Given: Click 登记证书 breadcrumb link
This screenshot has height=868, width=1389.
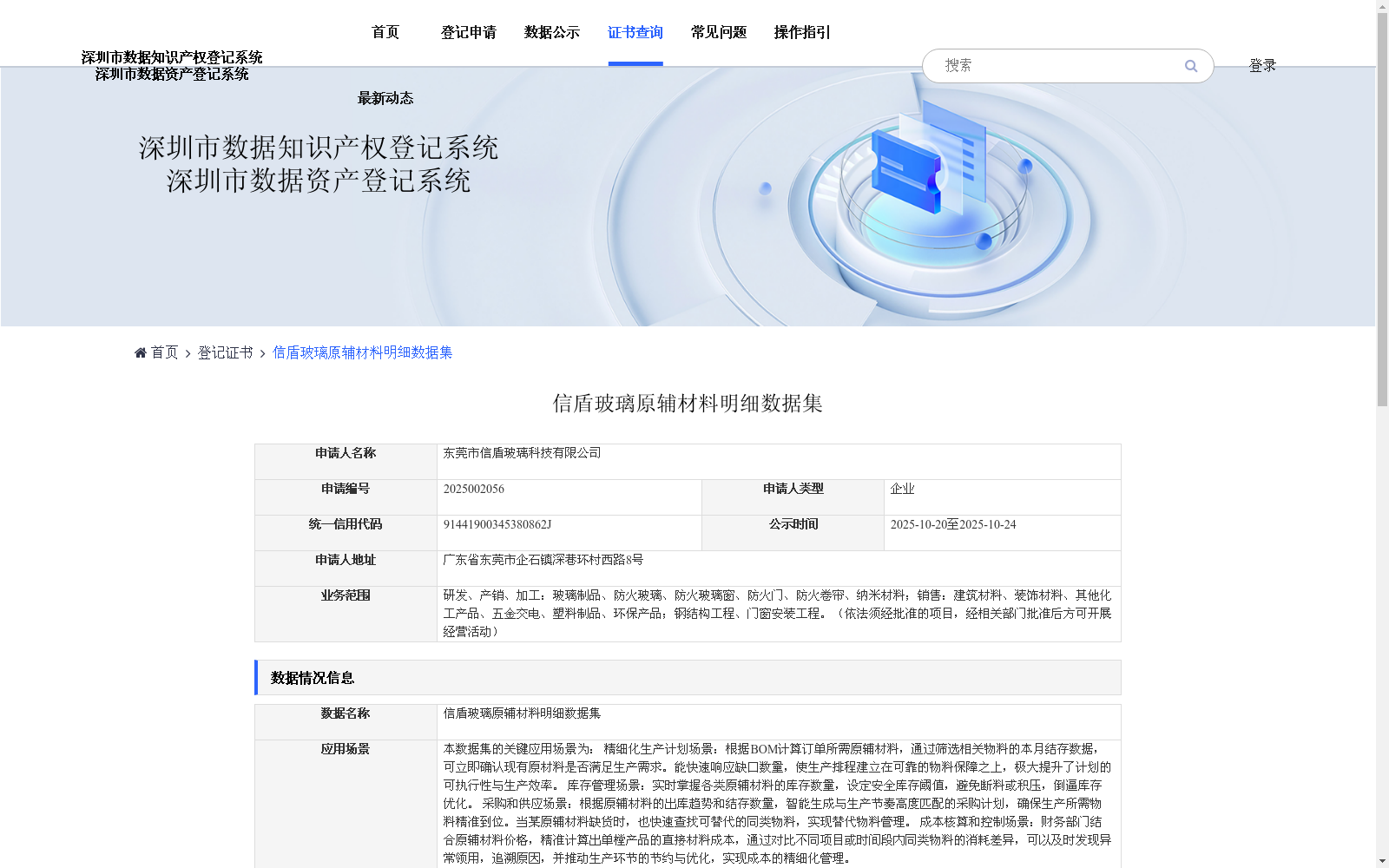Looking at the screenshot, I should pyautogui.click(x=225, y=352).
